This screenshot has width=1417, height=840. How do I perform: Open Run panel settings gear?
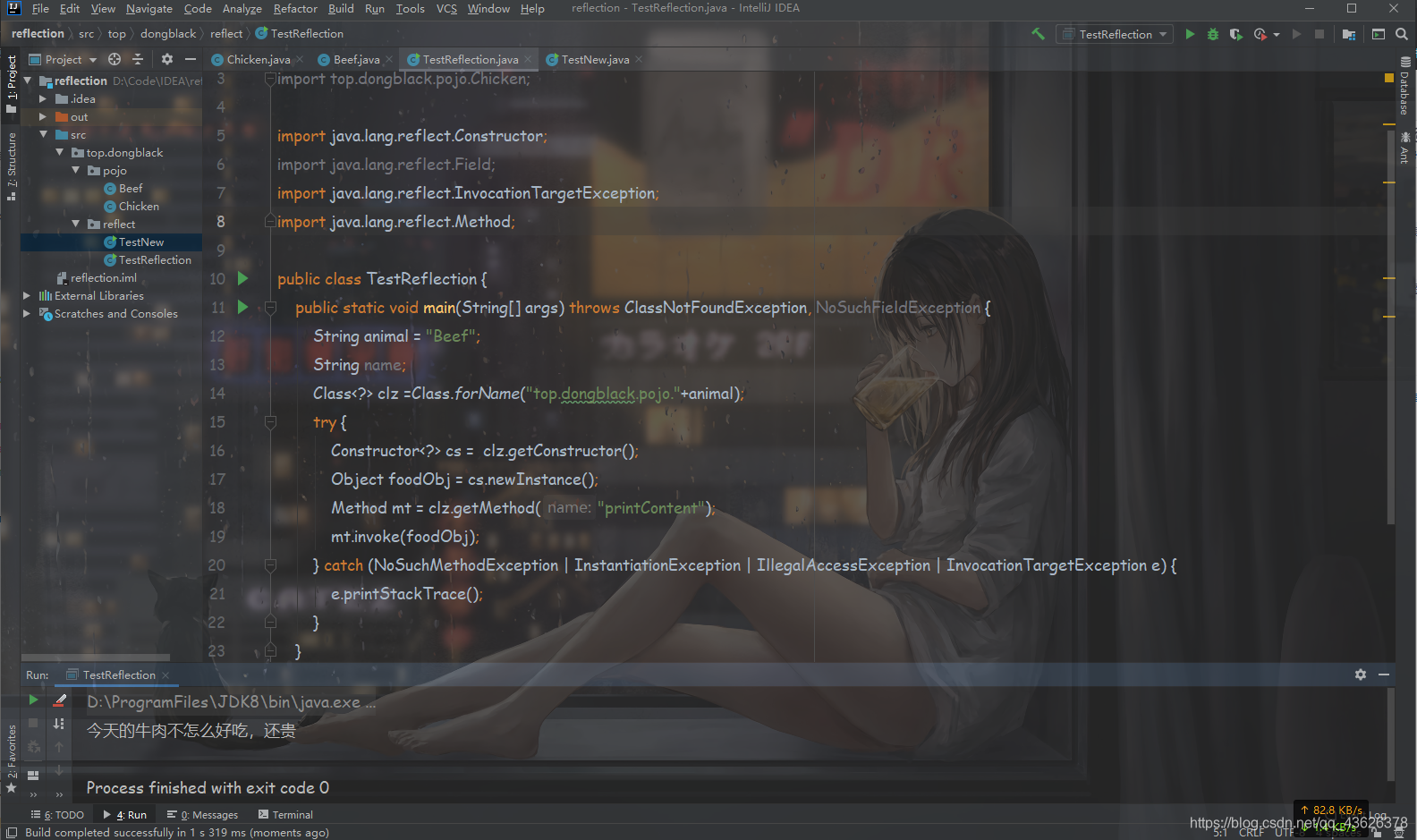coord(1361,675)
